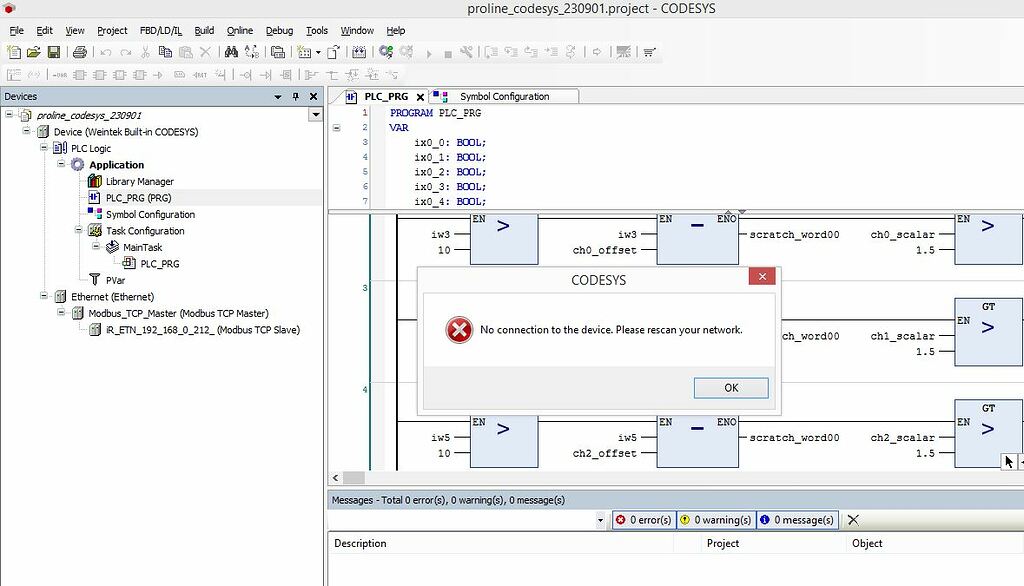Collapse the Task Configuration tree node
Viewport: 1024px width, 586px height.
point(78,231)
